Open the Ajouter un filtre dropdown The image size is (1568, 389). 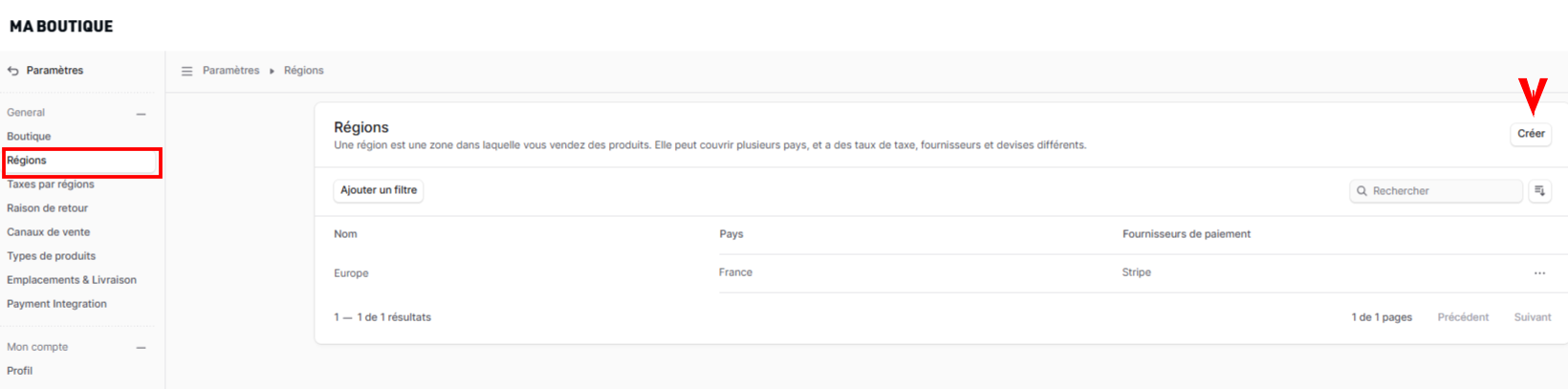point(379,190)
